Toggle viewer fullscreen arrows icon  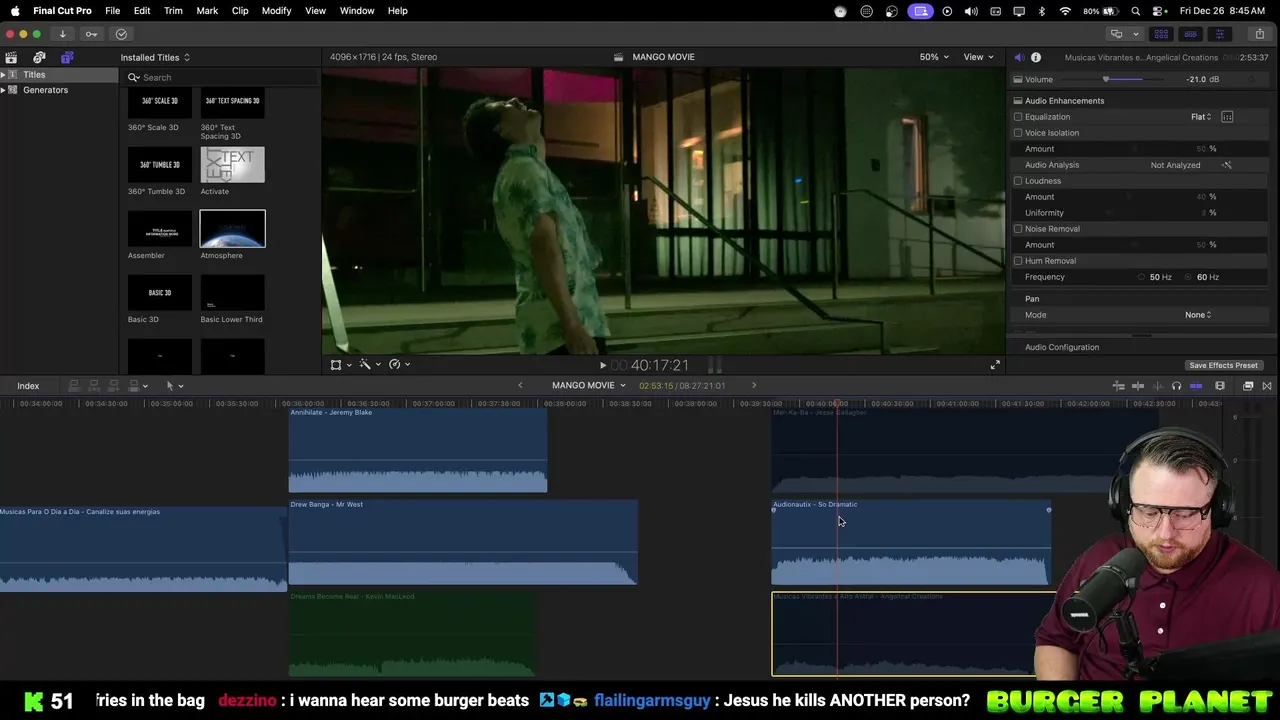tap(995, 365)
